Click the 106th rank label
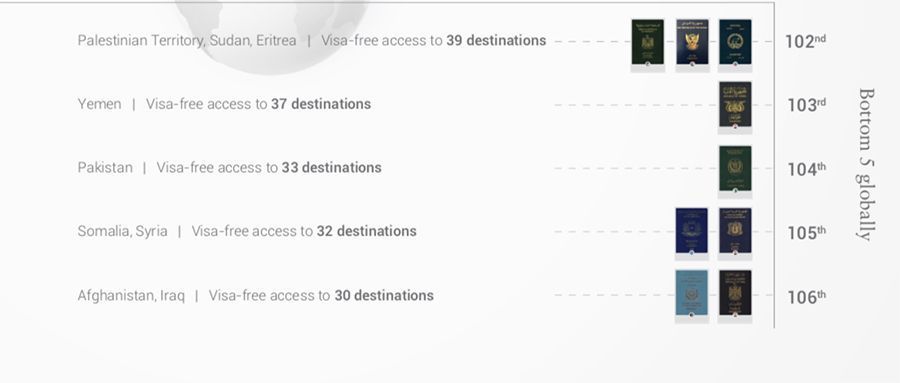Screen dimensions: 900x383 click(805, 296)
